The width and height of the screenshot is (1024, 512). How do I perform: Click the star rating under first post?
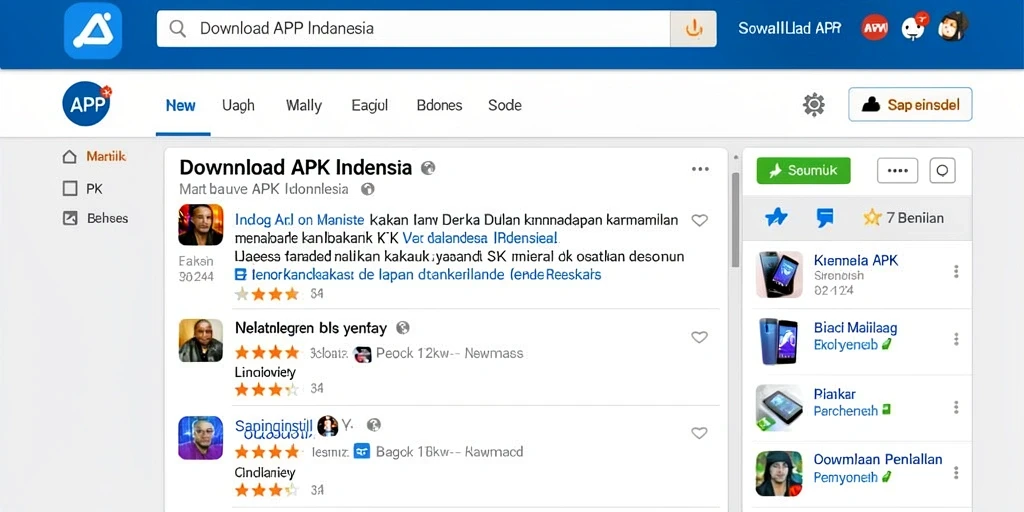pos(267,294)
